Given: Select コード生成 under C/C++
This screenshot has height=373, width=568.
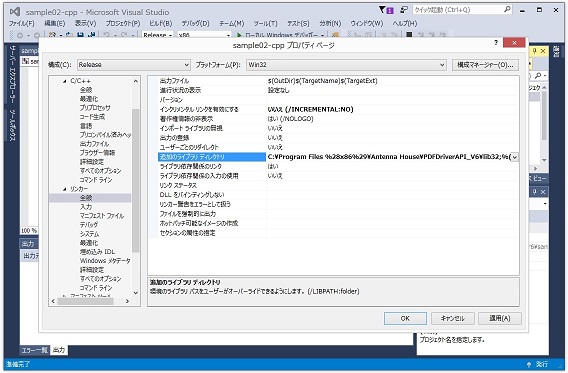Looking at the screenshot, I should (92, 117).
